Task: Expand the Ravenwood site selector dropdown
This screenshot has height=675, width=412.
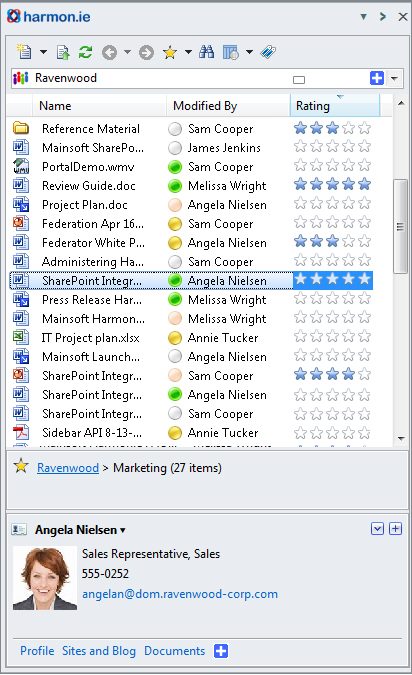Action: pos(394,79)
